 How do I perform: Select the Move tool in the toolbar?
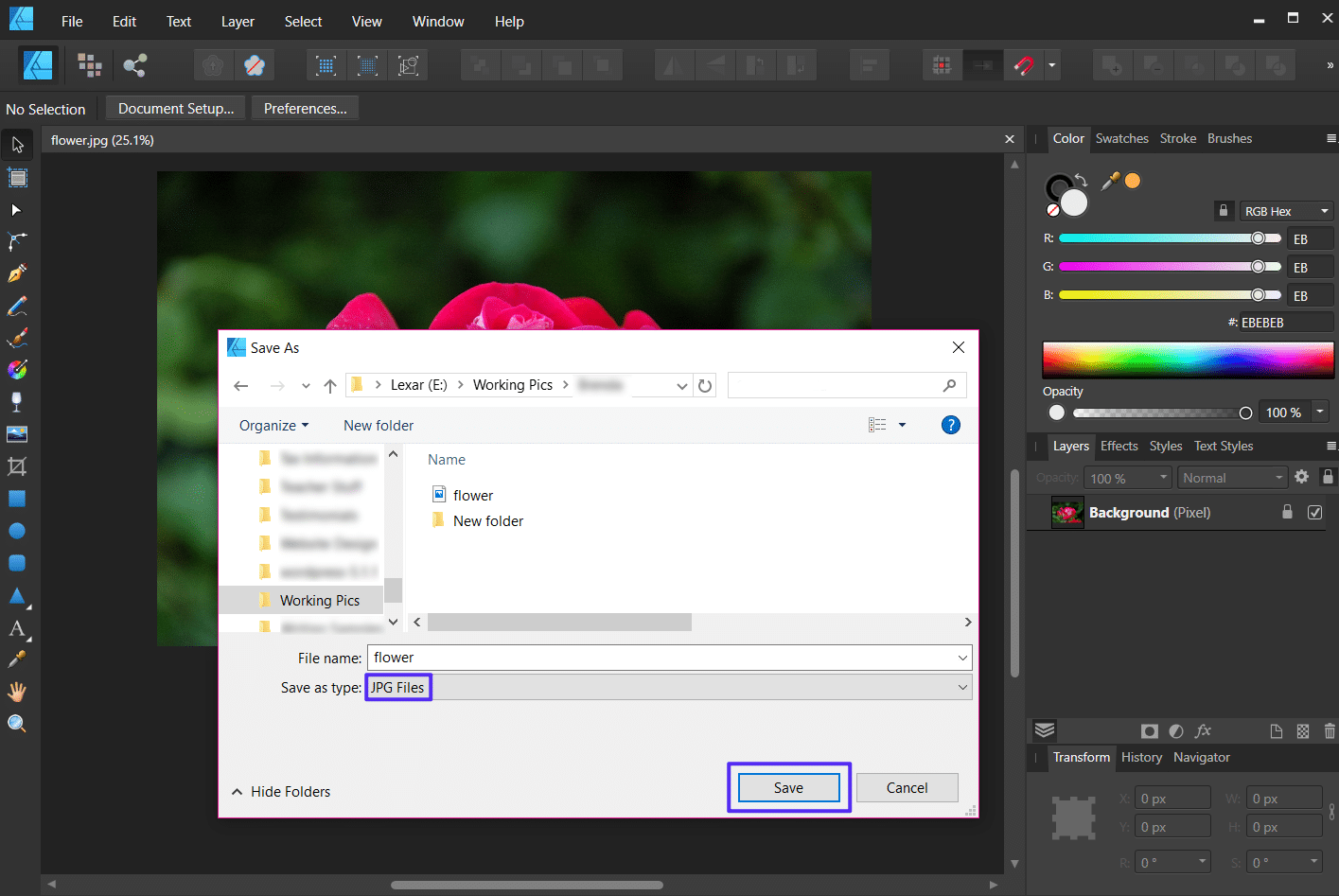[x=17, y=144]
